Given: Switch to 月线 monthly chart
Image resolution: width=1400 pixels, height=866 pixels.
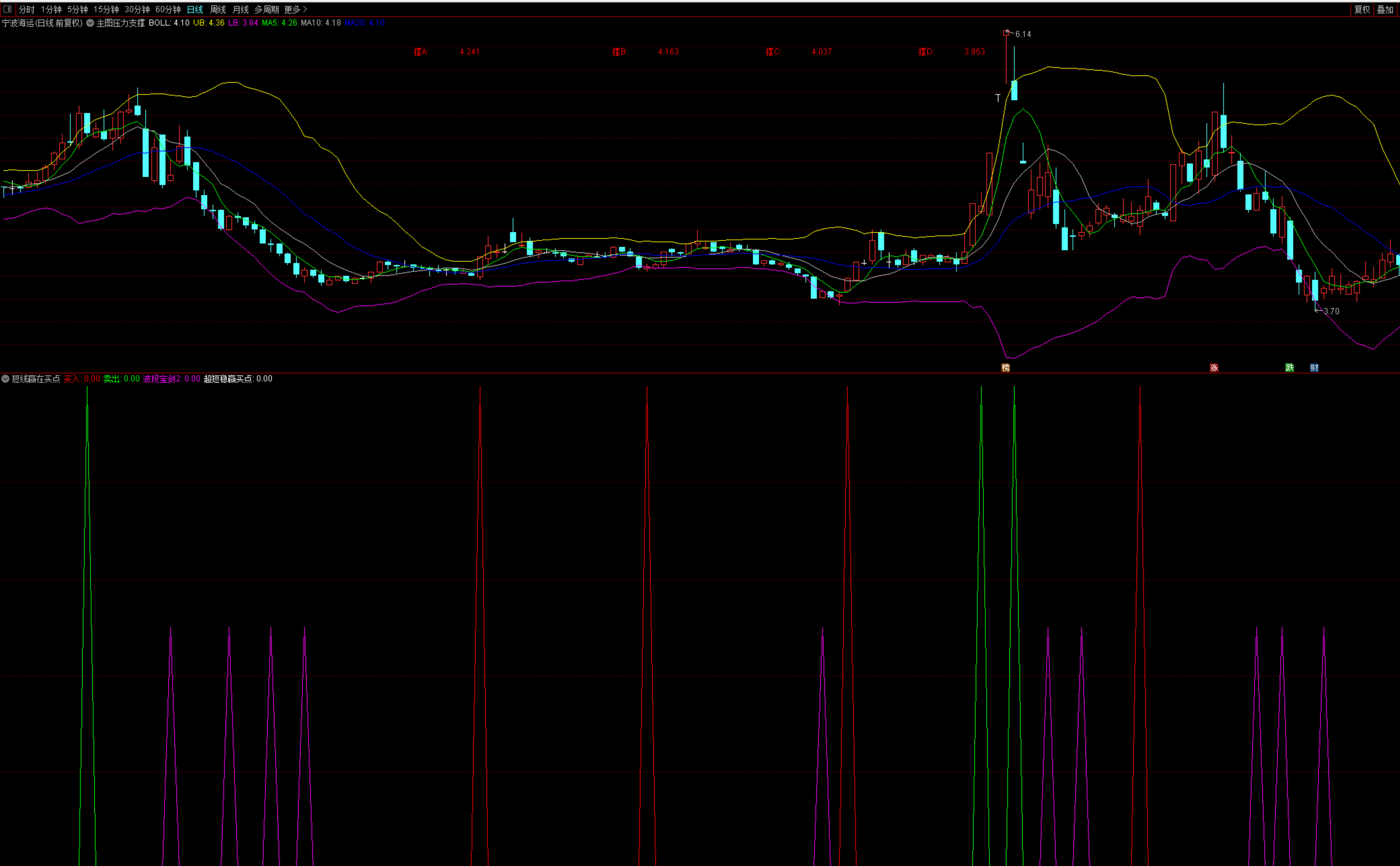Looking at the screenshot, I should [x=240, y=10].
